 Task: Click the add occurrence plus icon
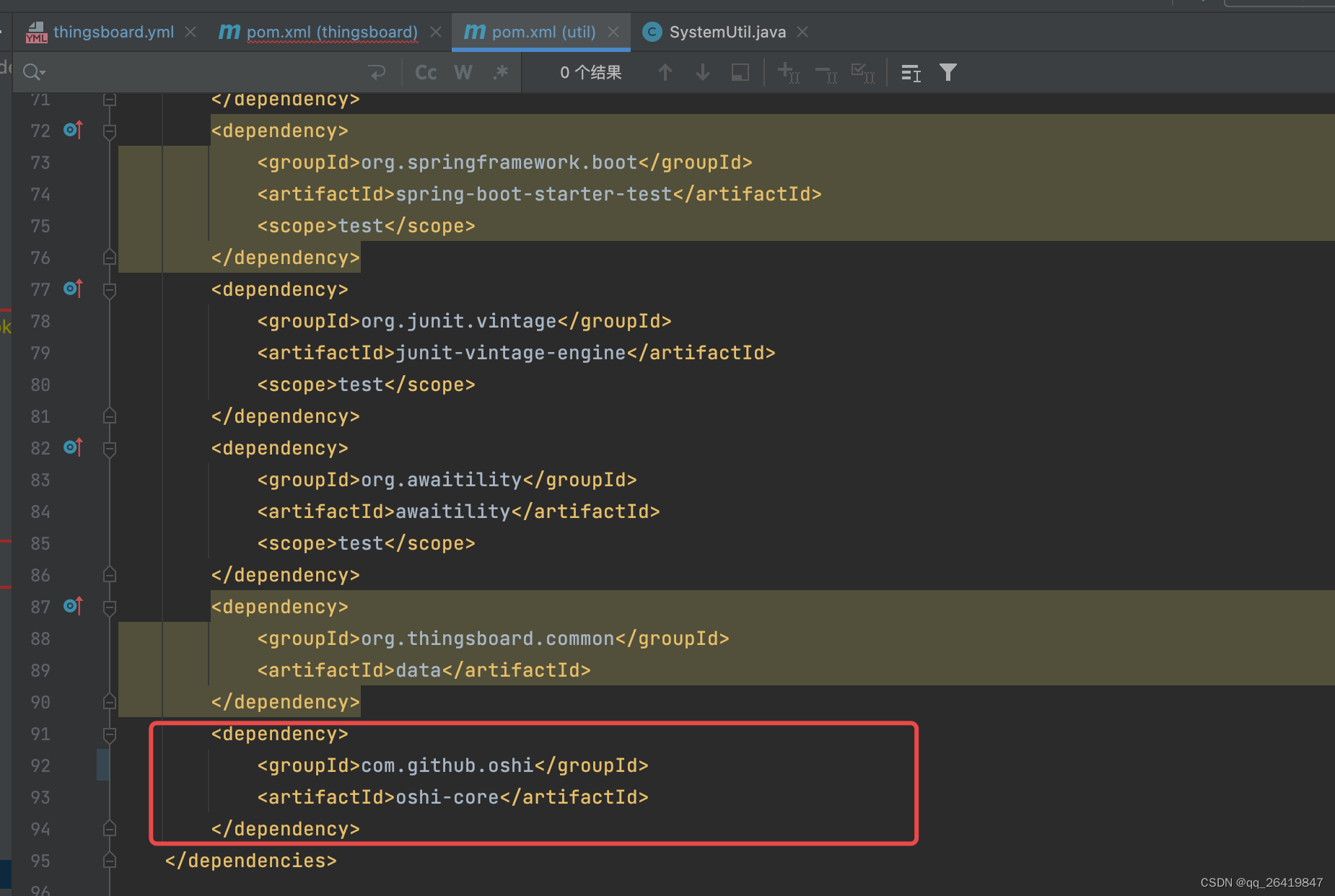[x=787, y=72]
